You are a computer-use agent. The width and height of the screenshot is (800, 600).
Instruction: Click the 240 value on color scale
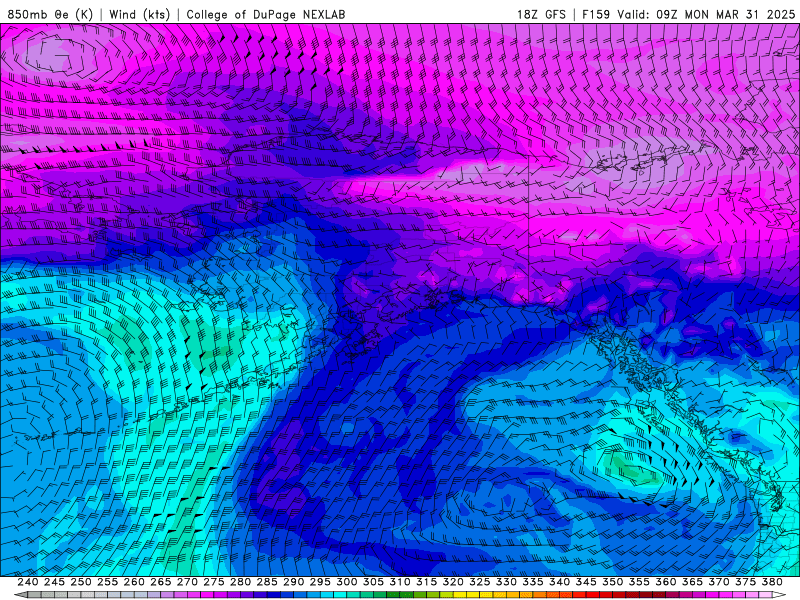coord(28,582)
